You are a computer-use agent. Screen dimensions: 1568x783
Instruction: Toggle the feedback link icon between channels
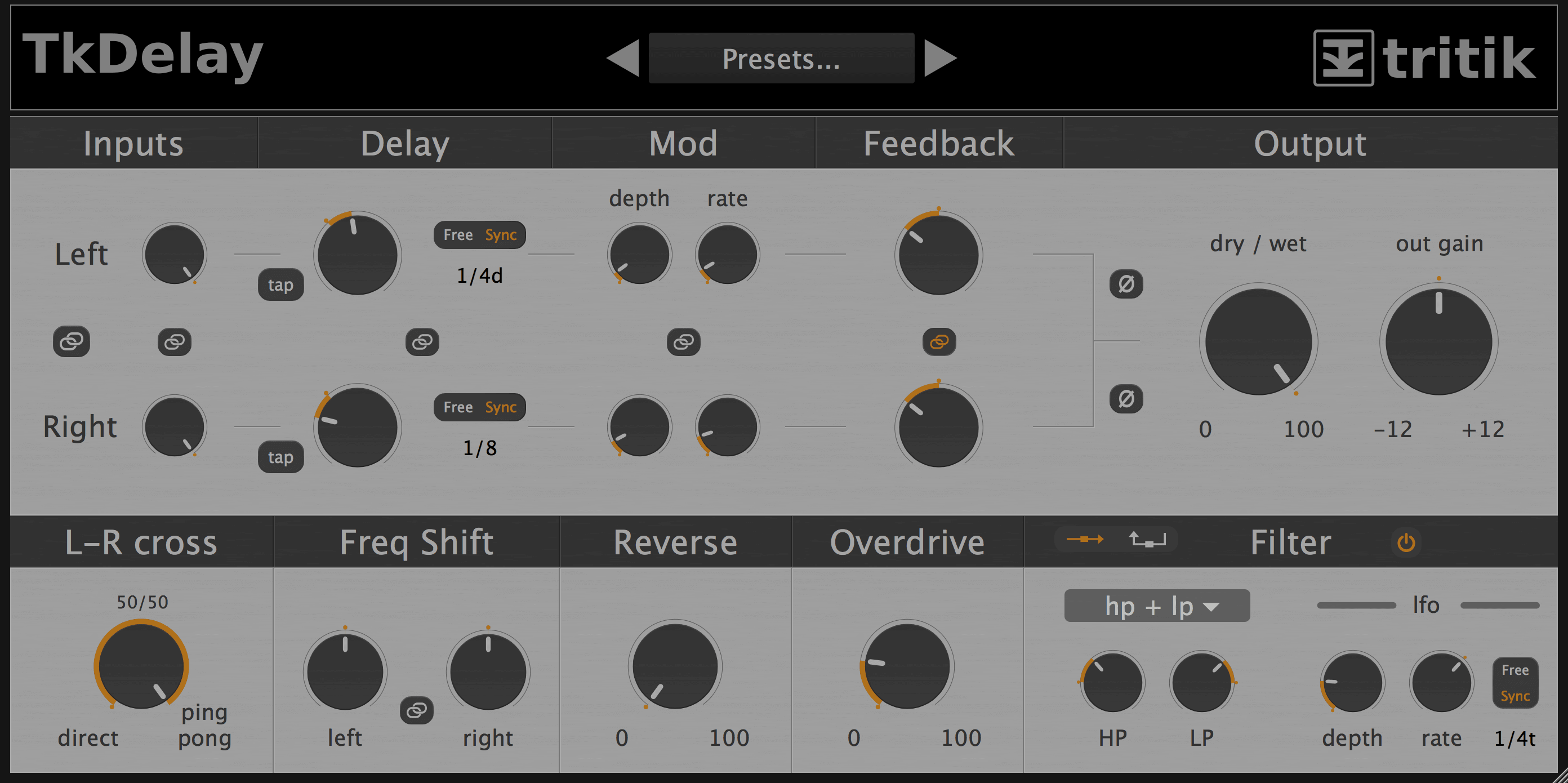point(939,341)
